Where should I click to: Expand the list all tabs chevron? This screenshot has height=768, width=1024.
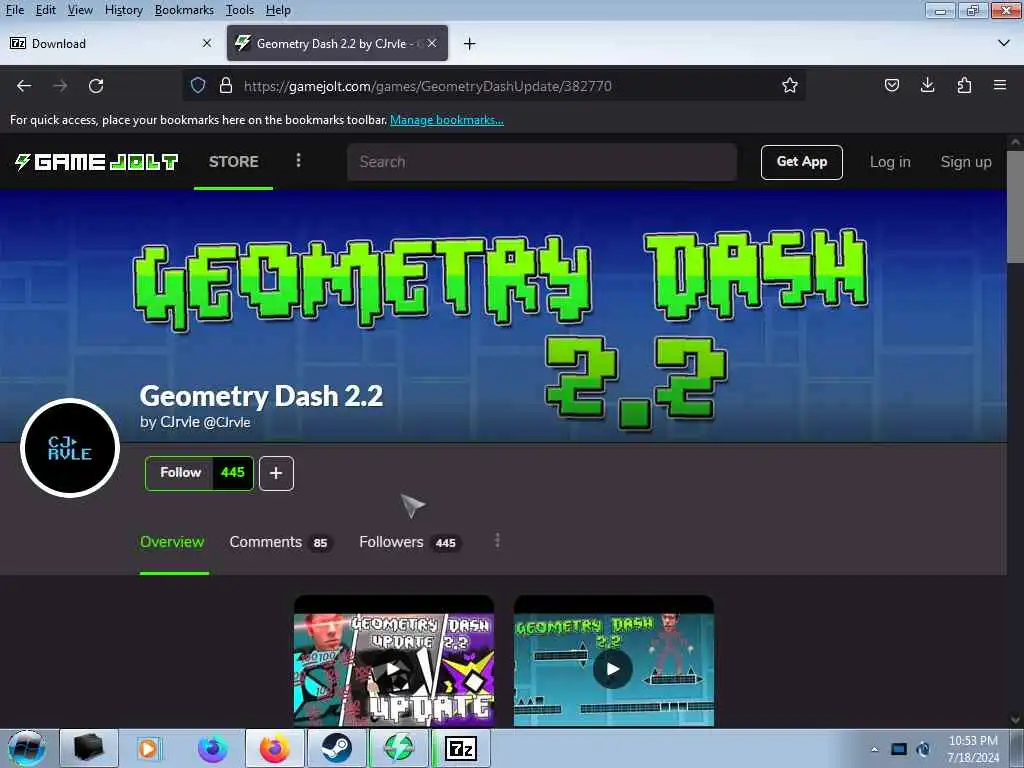click(1004, 43)
